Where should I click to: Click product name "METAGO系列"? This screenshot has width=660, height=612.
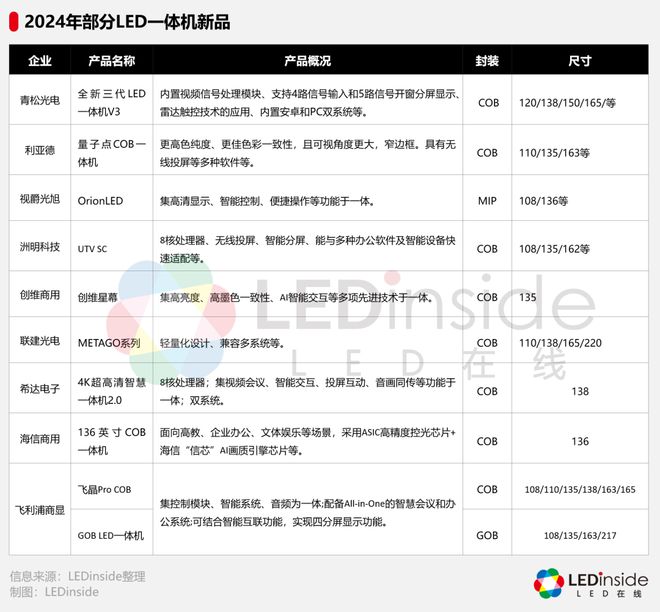(x=109, y=343)
